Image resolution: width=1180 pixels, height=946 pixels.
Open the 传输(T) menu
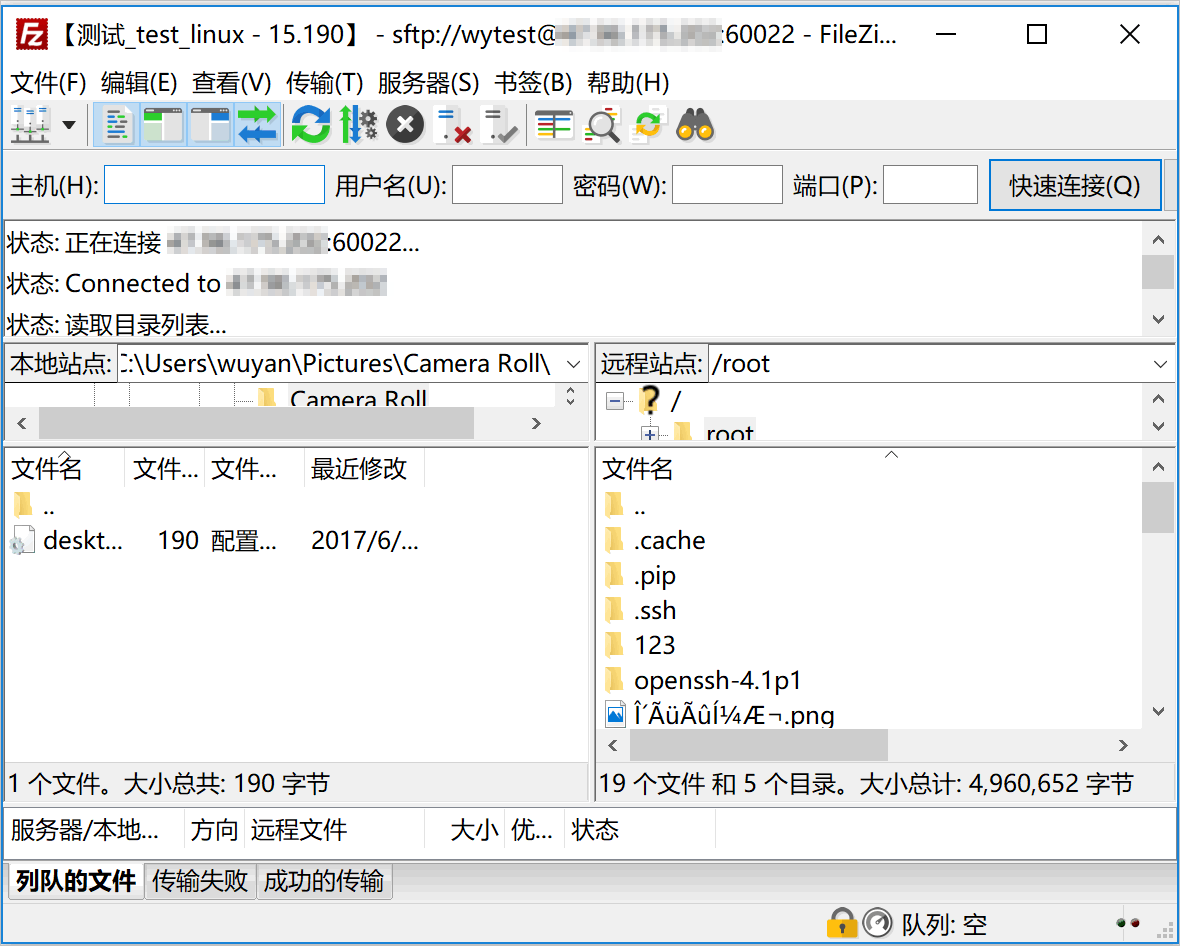324,83
